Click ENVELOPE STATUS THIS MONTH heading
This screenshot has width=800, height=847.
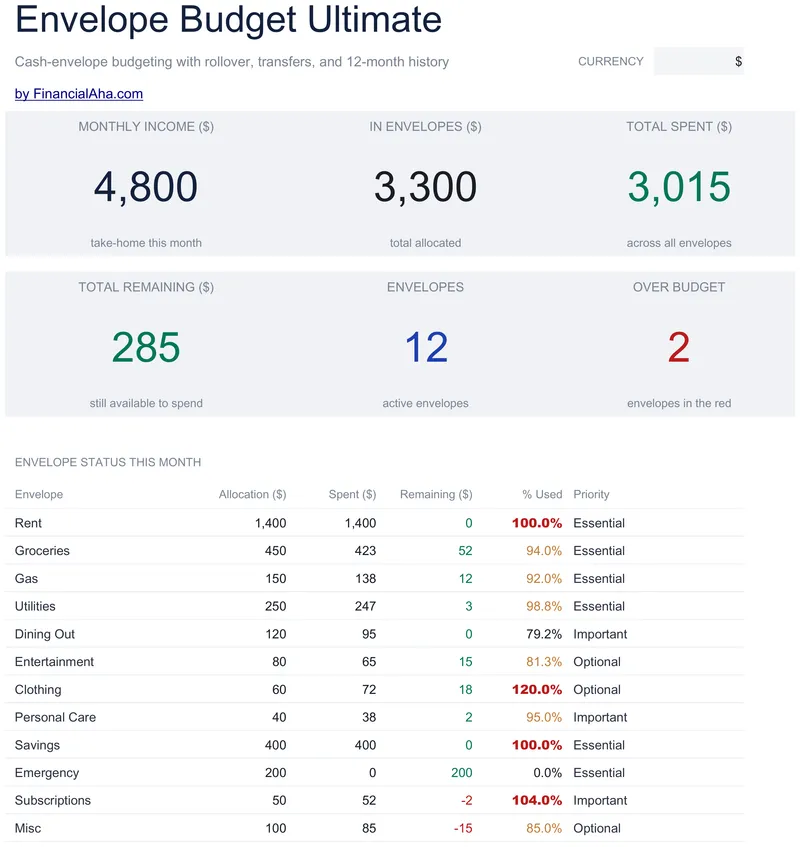coord(108,462)
